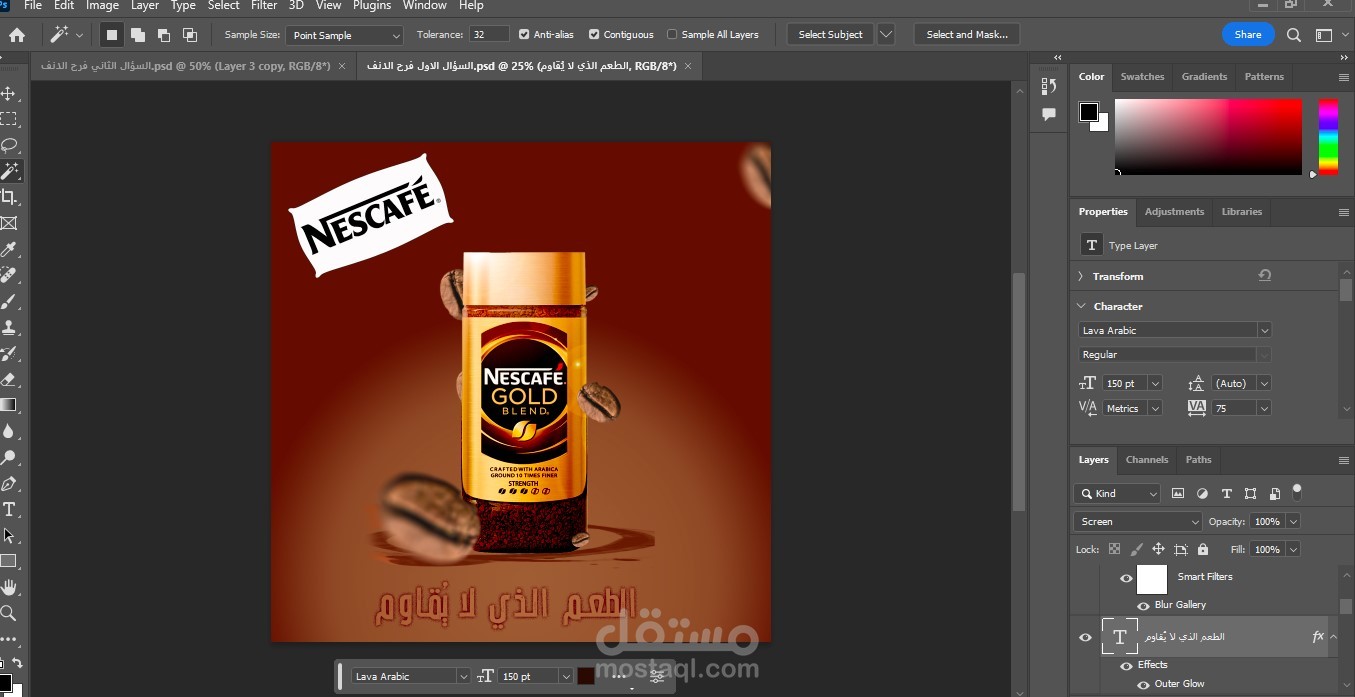Open the search icon next to Share

pos(1294,35)
